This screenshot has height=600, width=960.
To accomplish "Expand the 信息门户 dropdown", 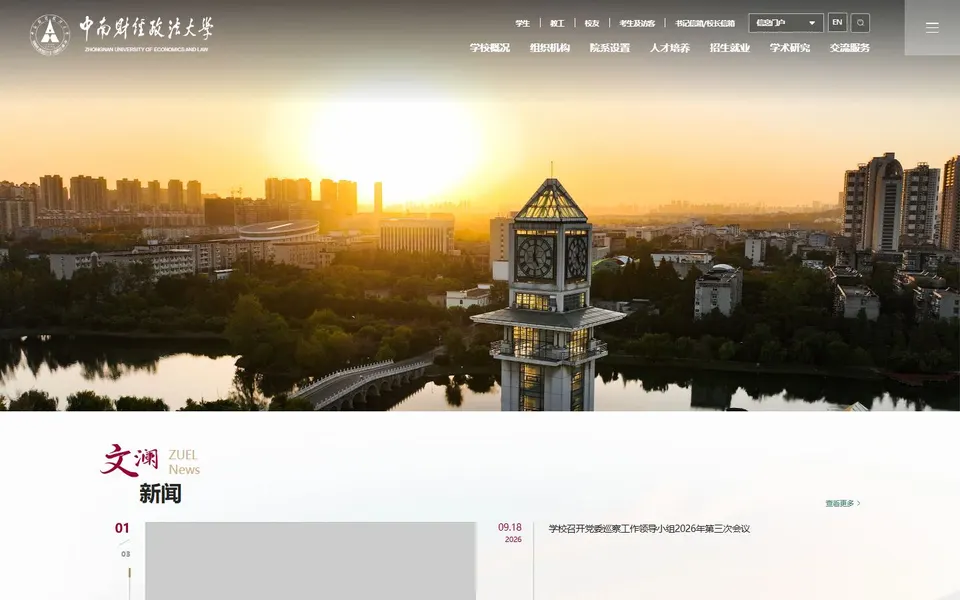I will [786, 23].
